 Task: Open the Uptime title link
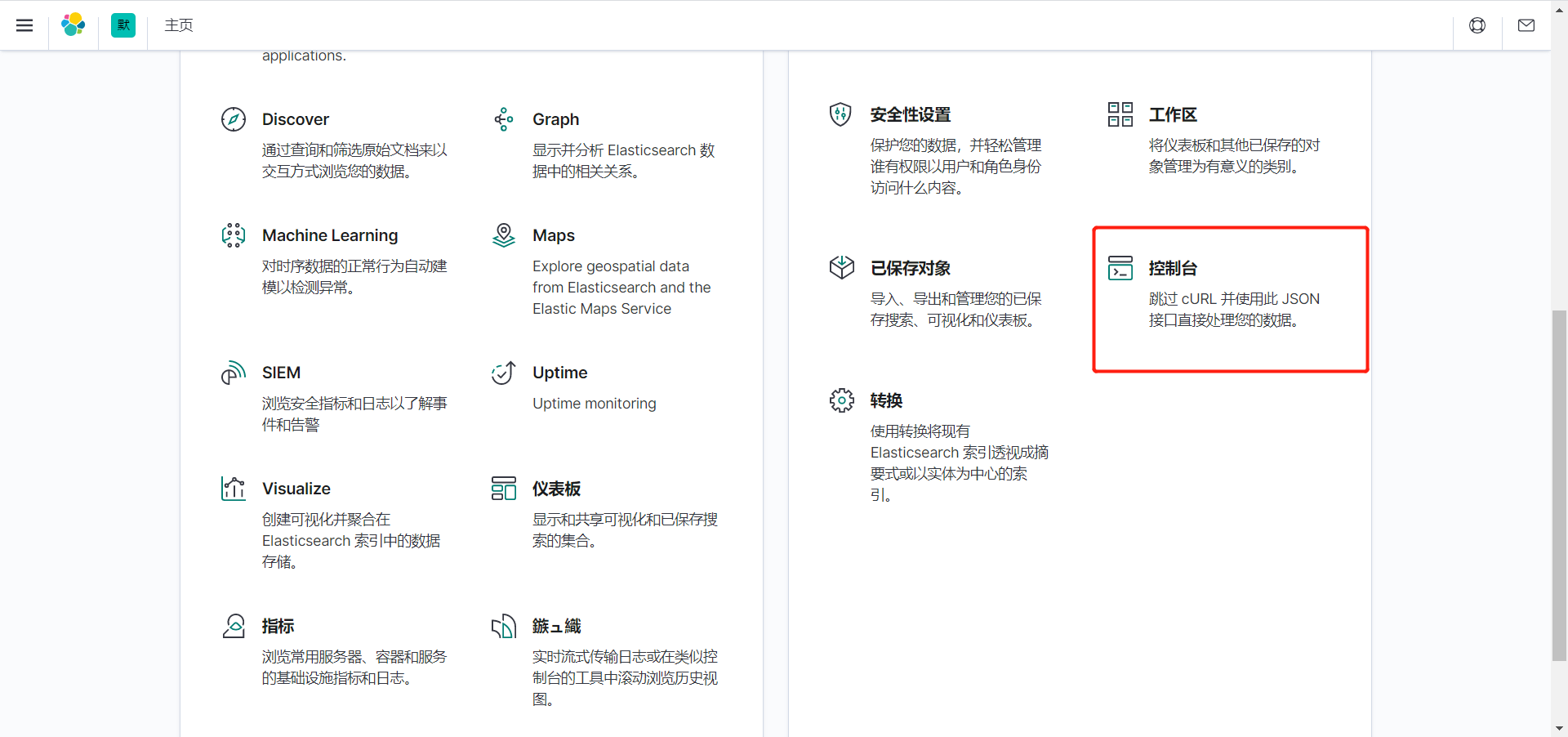pos(560,373)
